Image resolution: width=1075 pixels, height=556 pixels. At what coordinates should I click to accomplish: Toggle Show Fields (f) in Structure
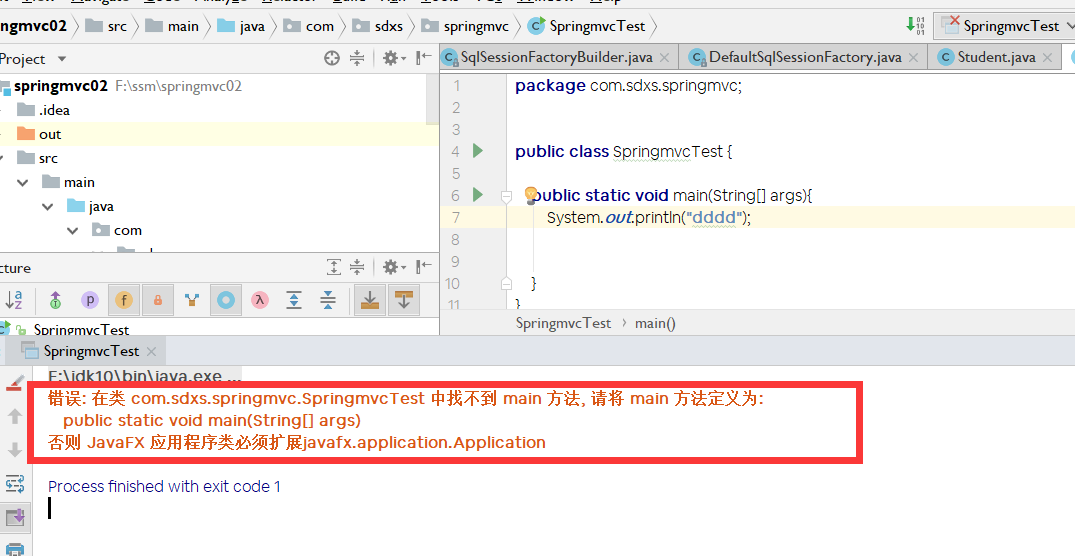[123, 300]
